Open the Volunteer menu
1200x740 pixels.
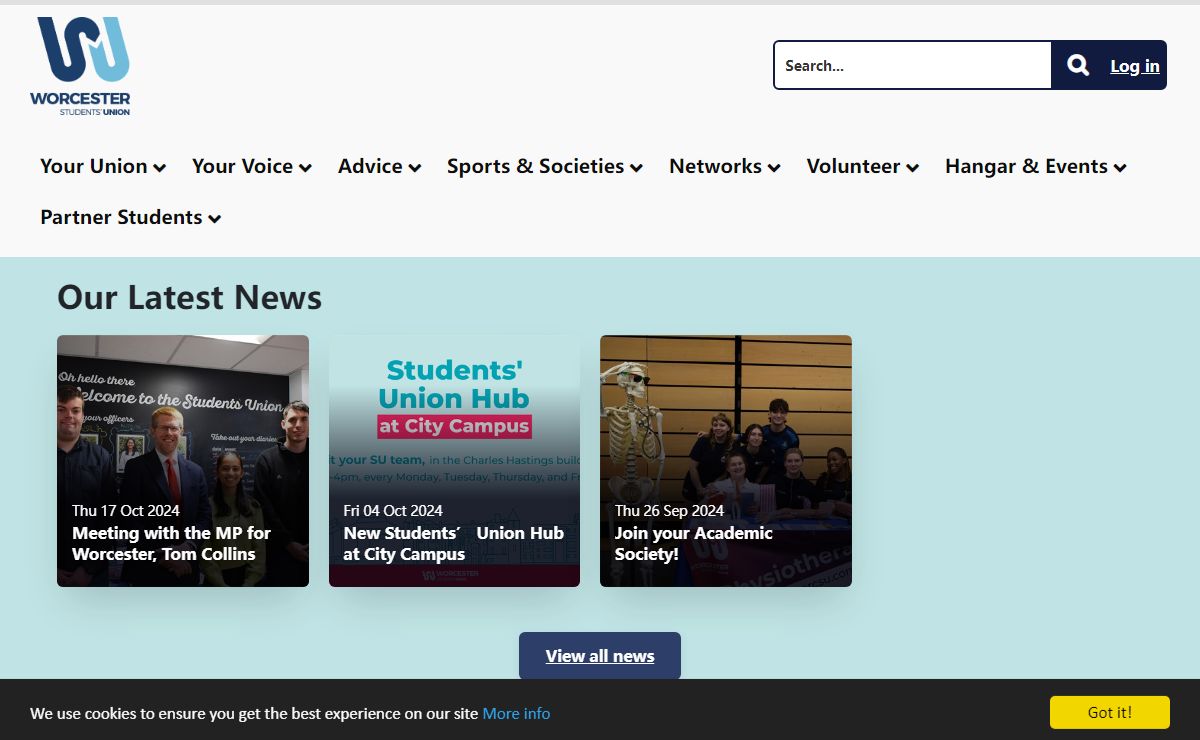[x=863, y=167]
